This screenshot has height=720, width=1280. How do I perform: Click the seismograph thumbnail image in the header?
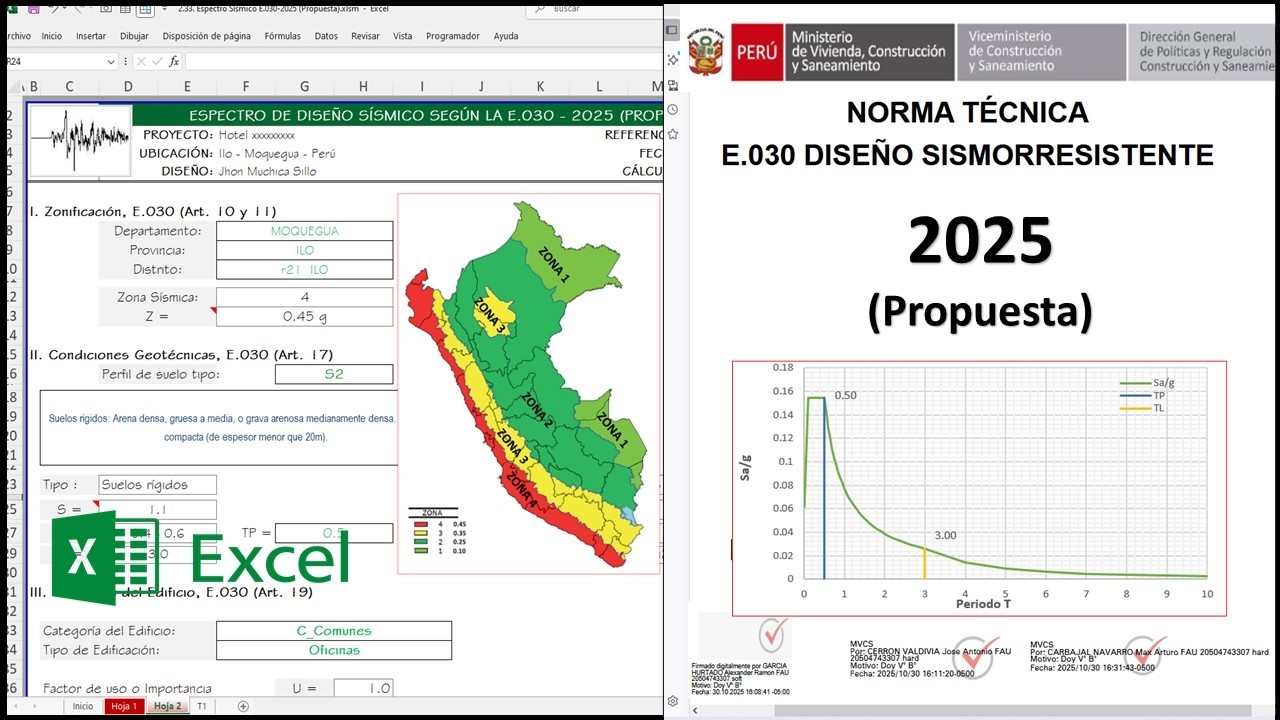click(80, 140)
